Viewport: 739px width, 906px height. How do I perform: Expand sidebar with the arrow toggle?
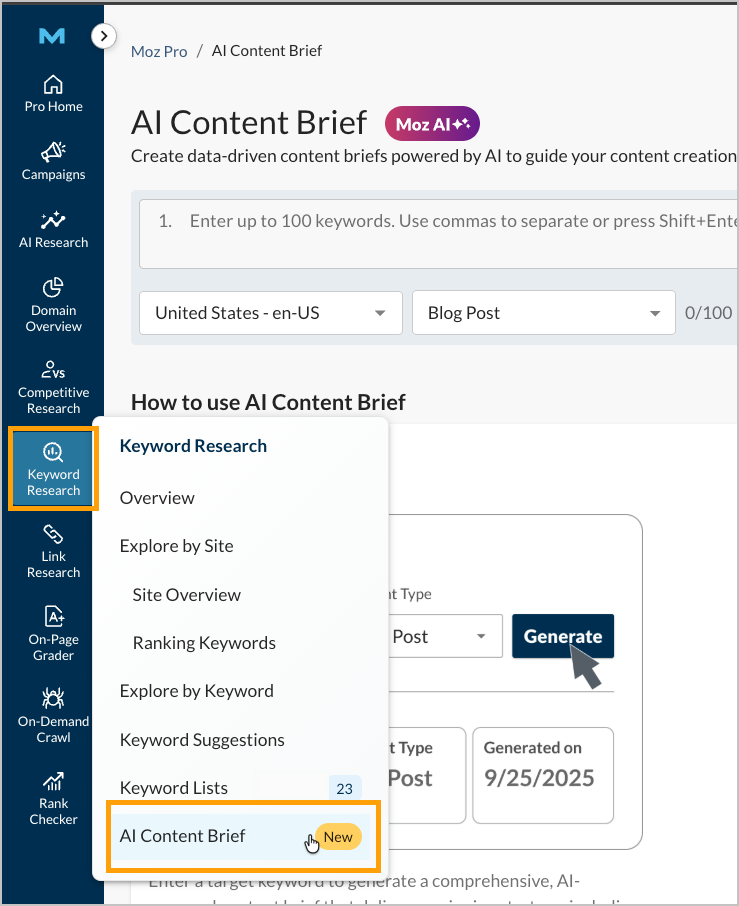[103, 36]
